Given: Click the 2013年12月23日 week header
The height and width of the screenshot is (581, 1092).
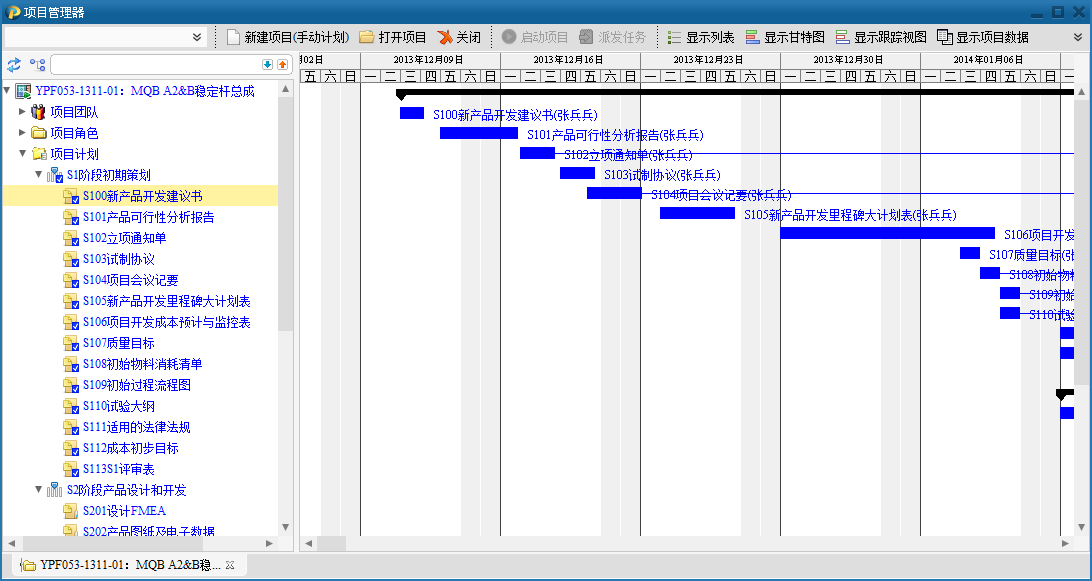Looking at the screenshot, I should (709, 59).
